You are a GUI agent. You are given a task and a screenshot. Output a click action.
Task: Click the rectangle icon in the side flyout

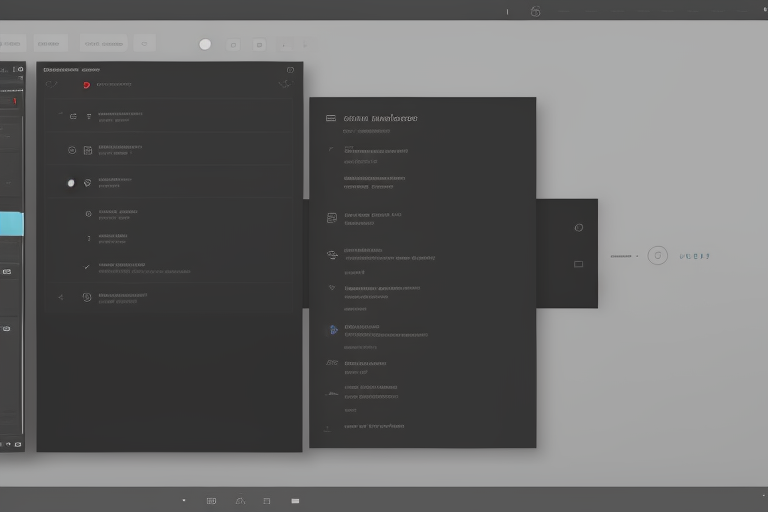click(x=578, y=265)
